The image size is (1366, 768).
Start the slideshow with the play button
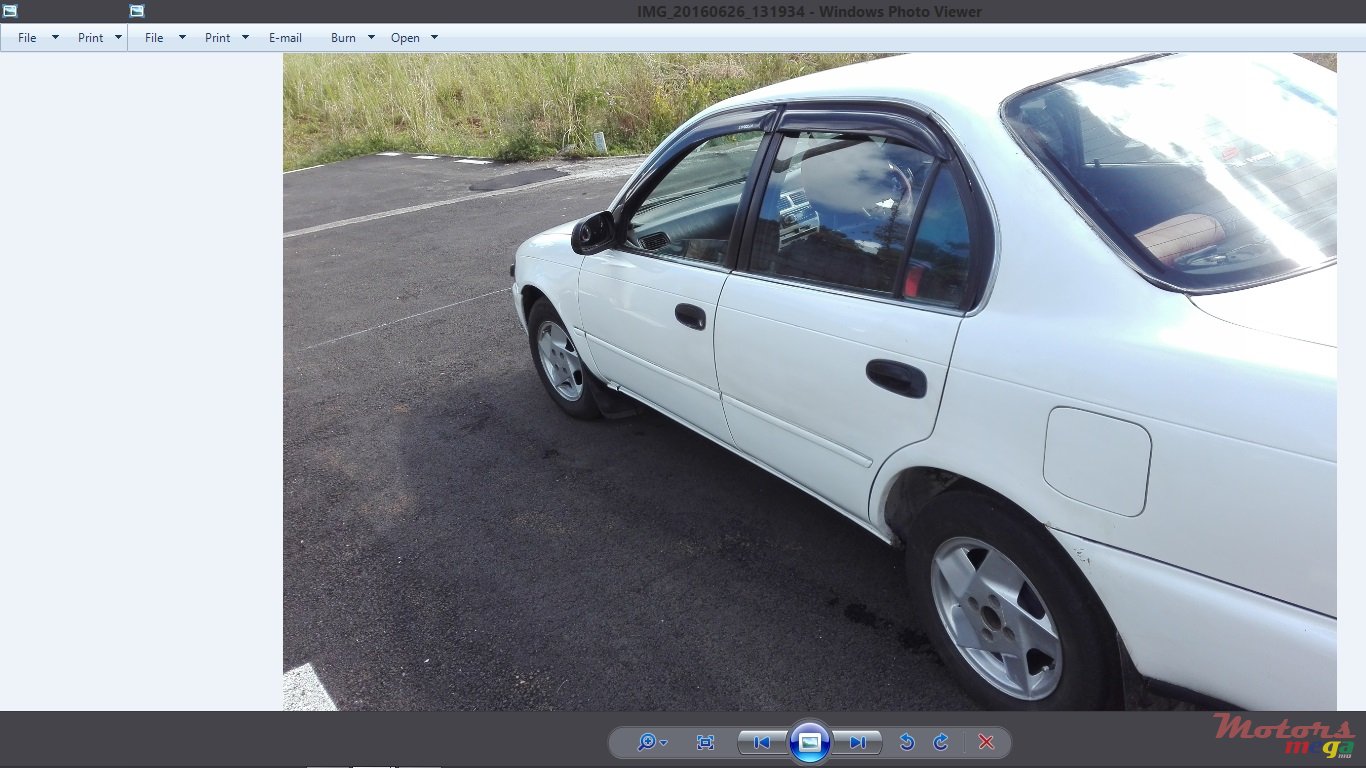[810, 742]
